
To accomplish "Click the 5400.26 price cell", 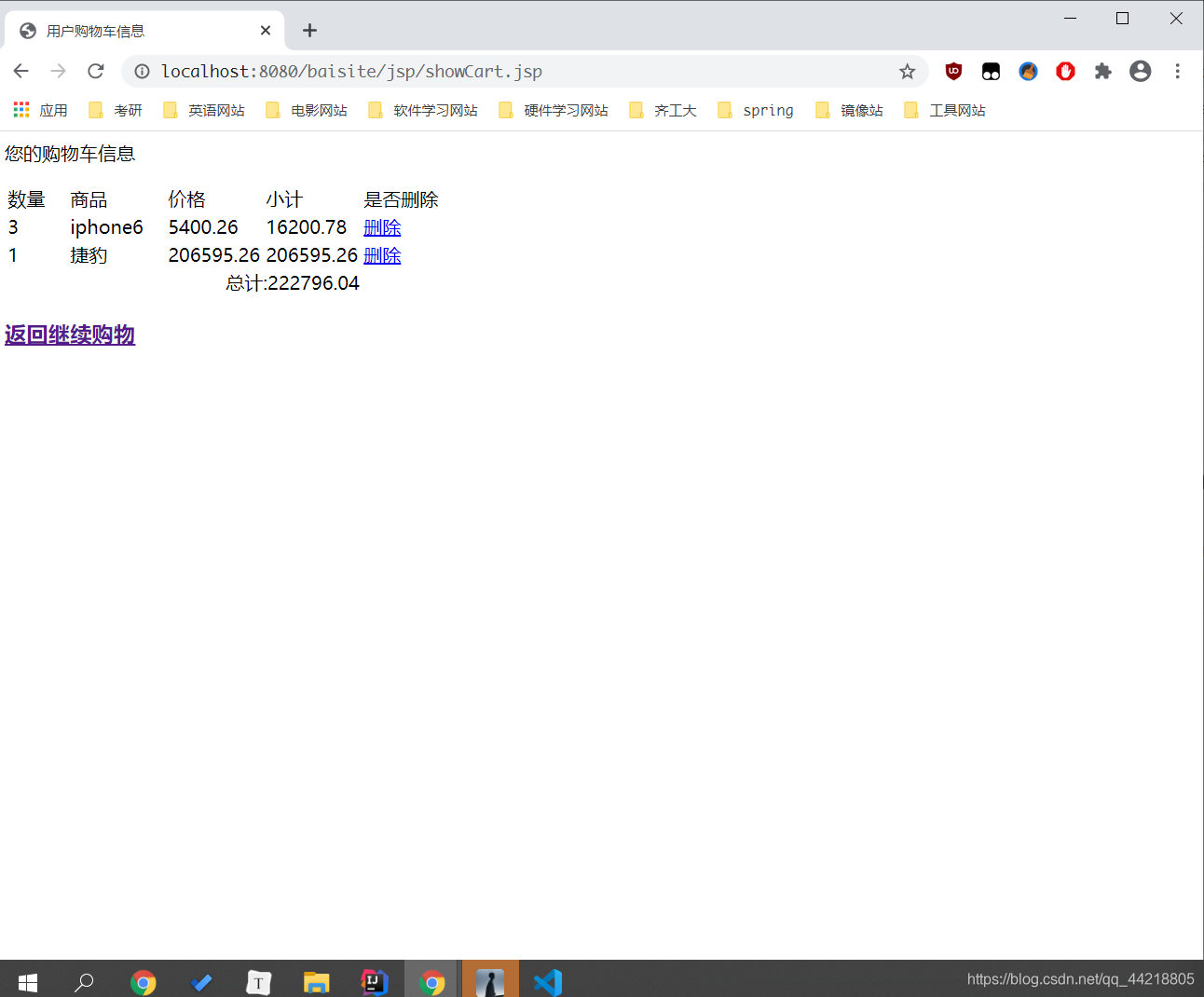I will click(203, 227).
